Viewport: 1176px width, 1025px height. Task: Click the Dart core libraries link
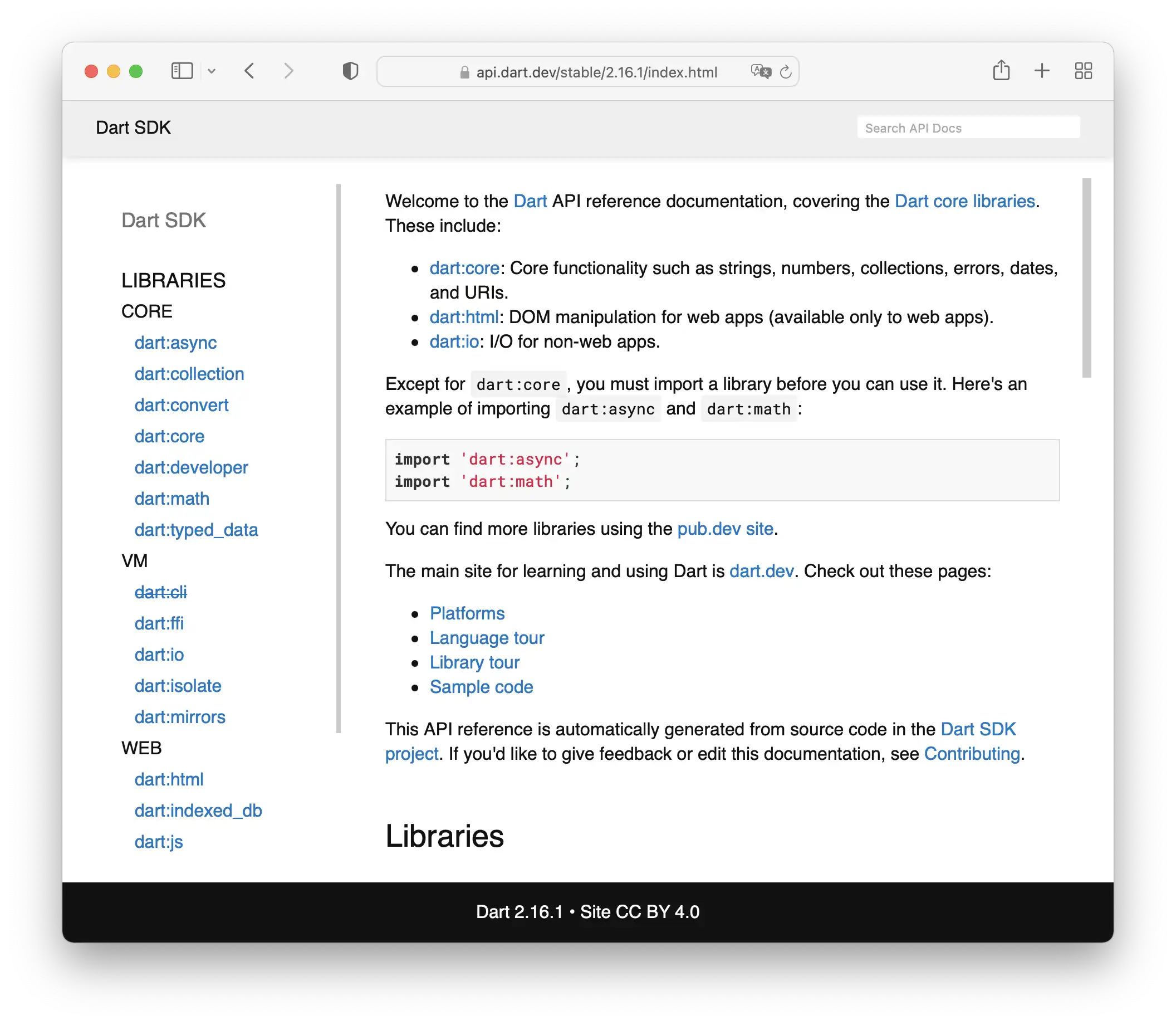965,201
